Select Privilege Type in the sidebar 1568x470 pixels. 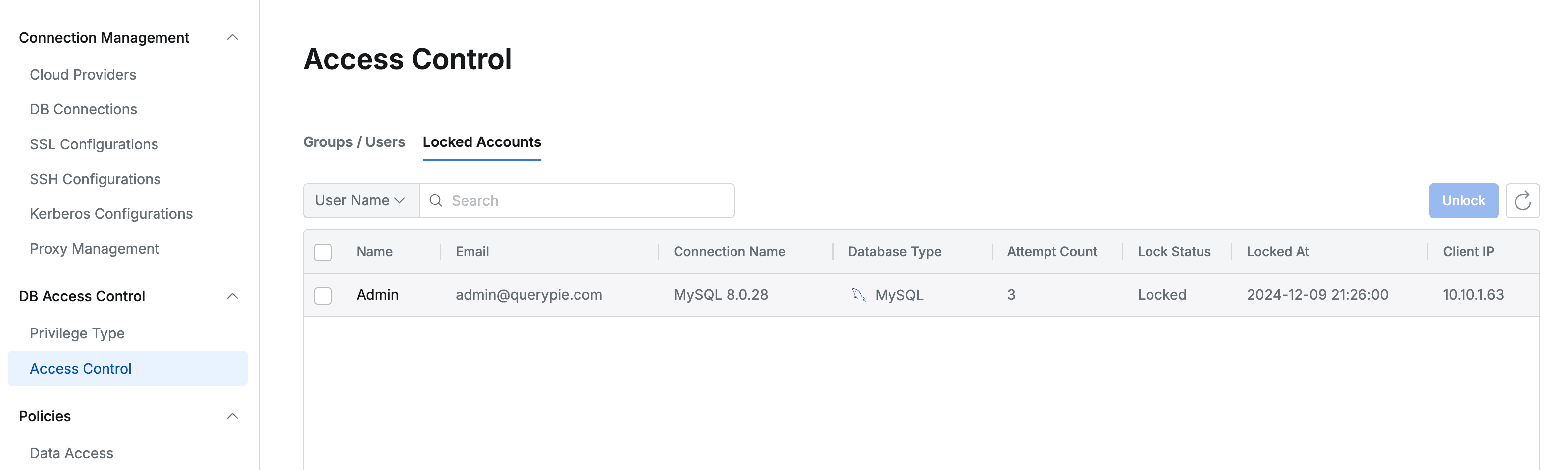(x=76, y=332)
